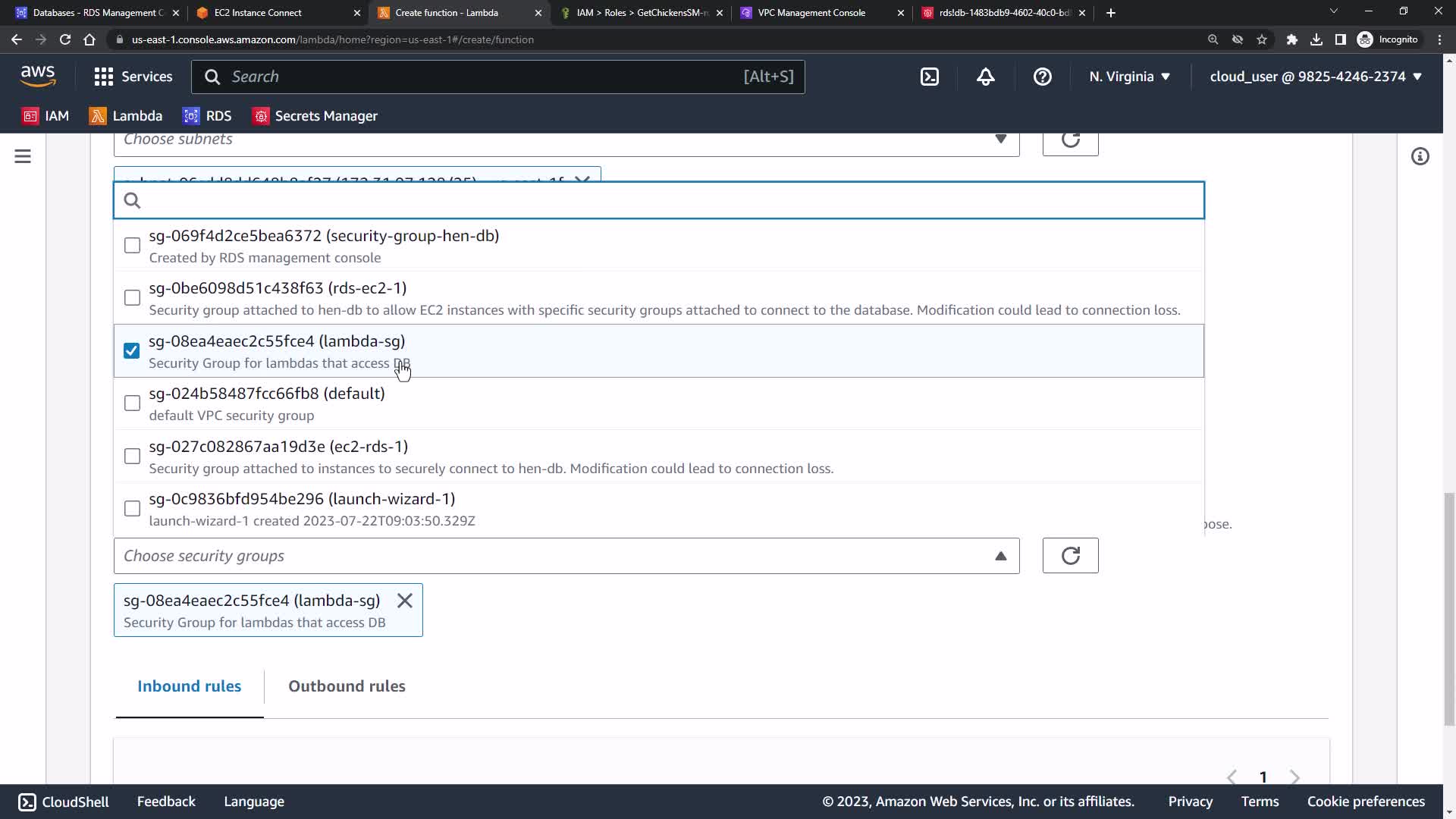The height and width of the screenshot is (819, 1456).
Task: Open the hamburger side navigation menu
Action: [23, 156]
